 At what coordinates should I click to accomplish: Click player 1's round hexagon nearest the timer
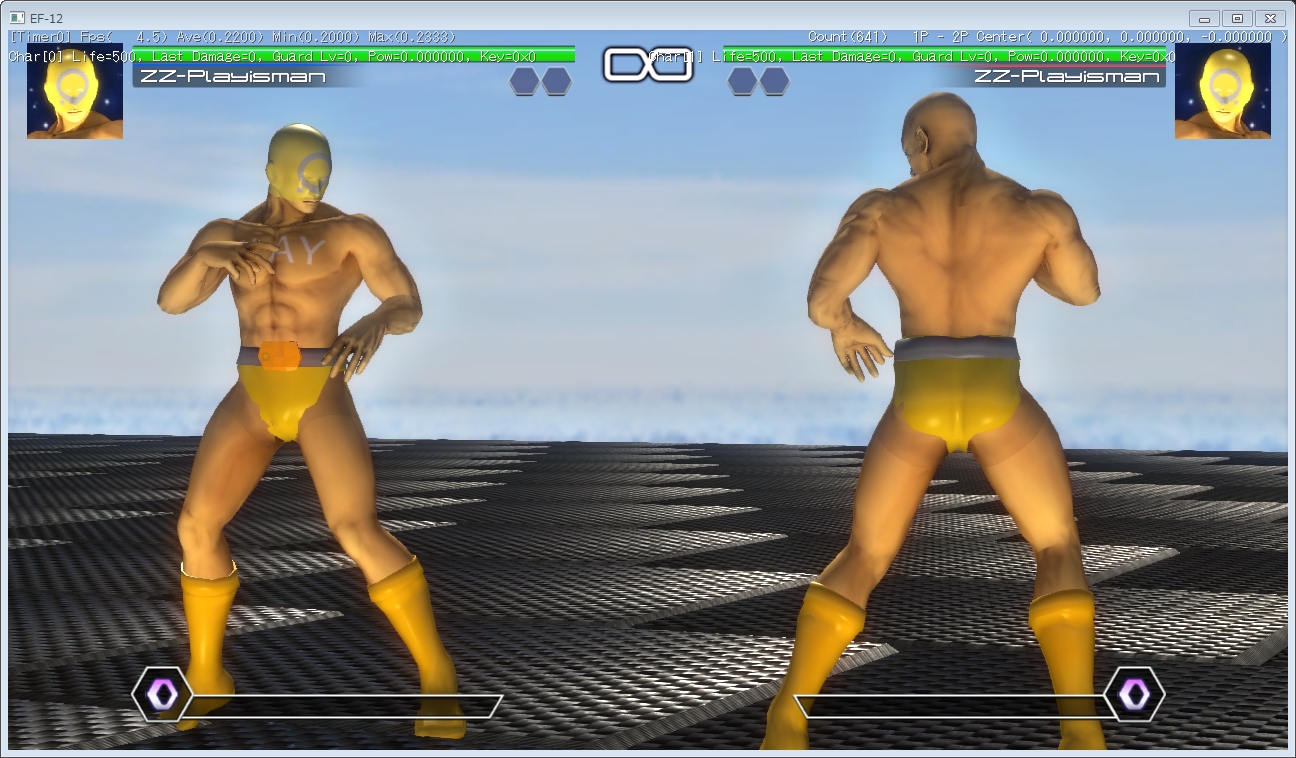[x=557, y=81]
